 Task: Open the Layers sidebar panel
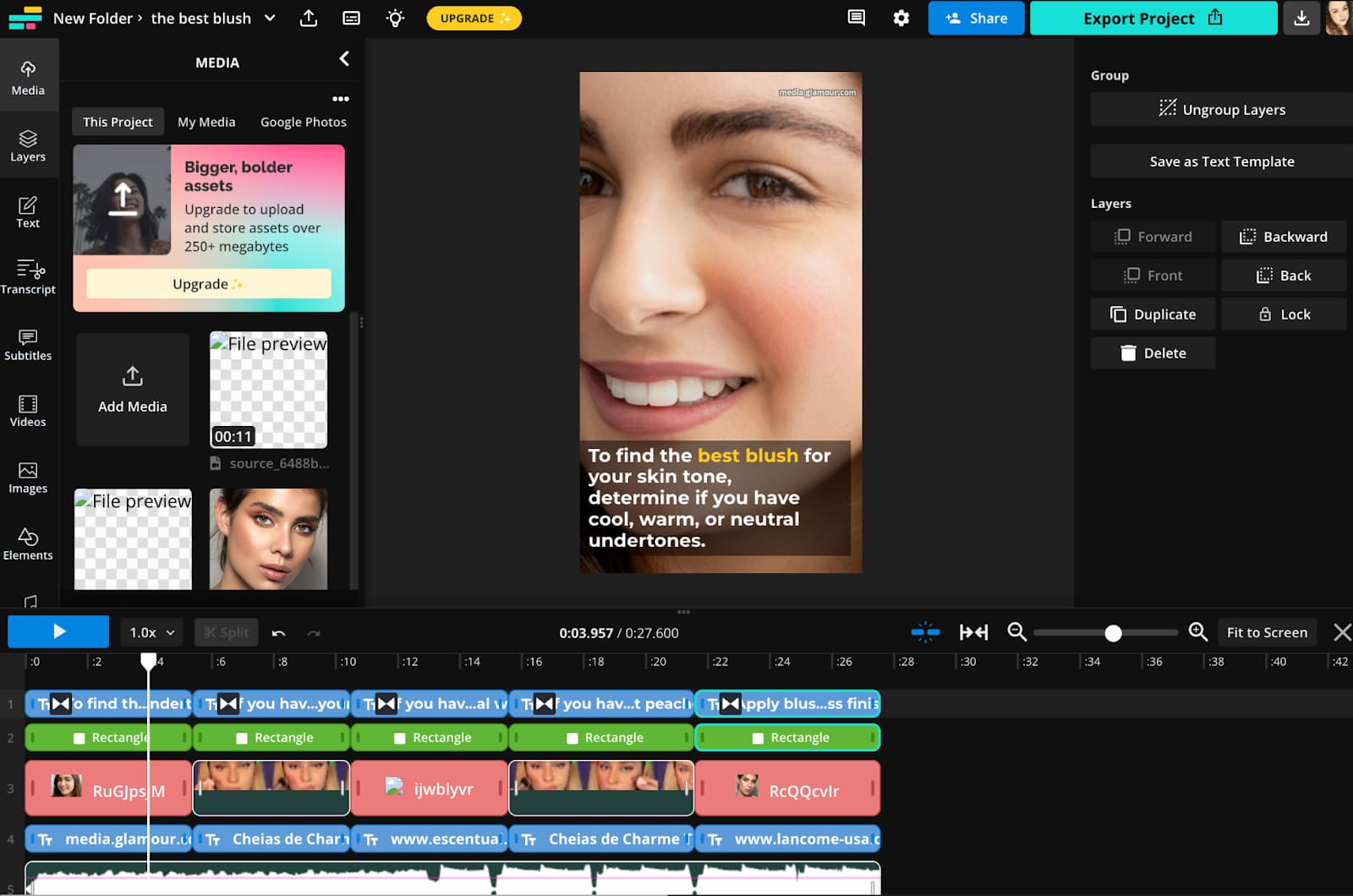[x=28, y=145]
